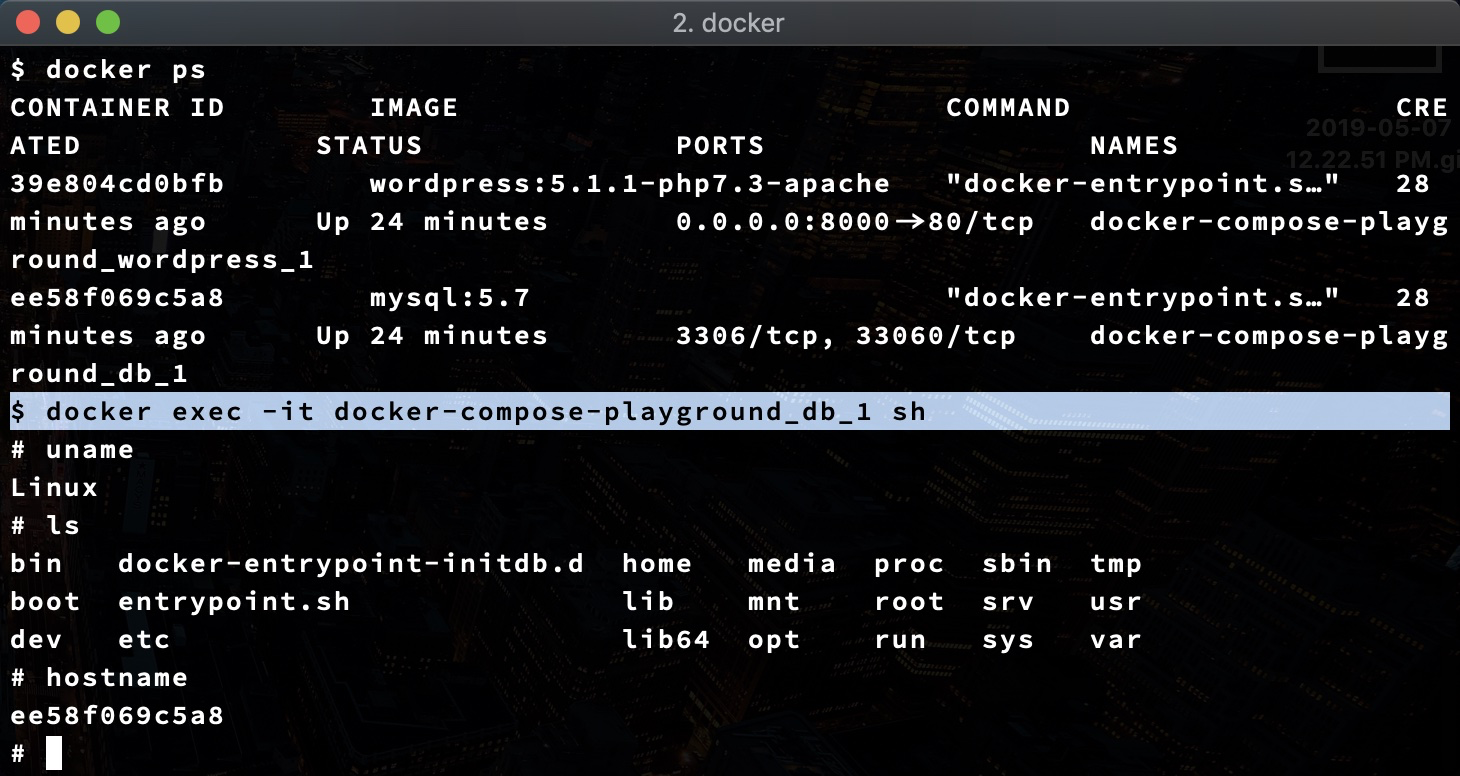Click the "docker ps" command text
The image size is (1460, 776).
(x=126, y=70)
